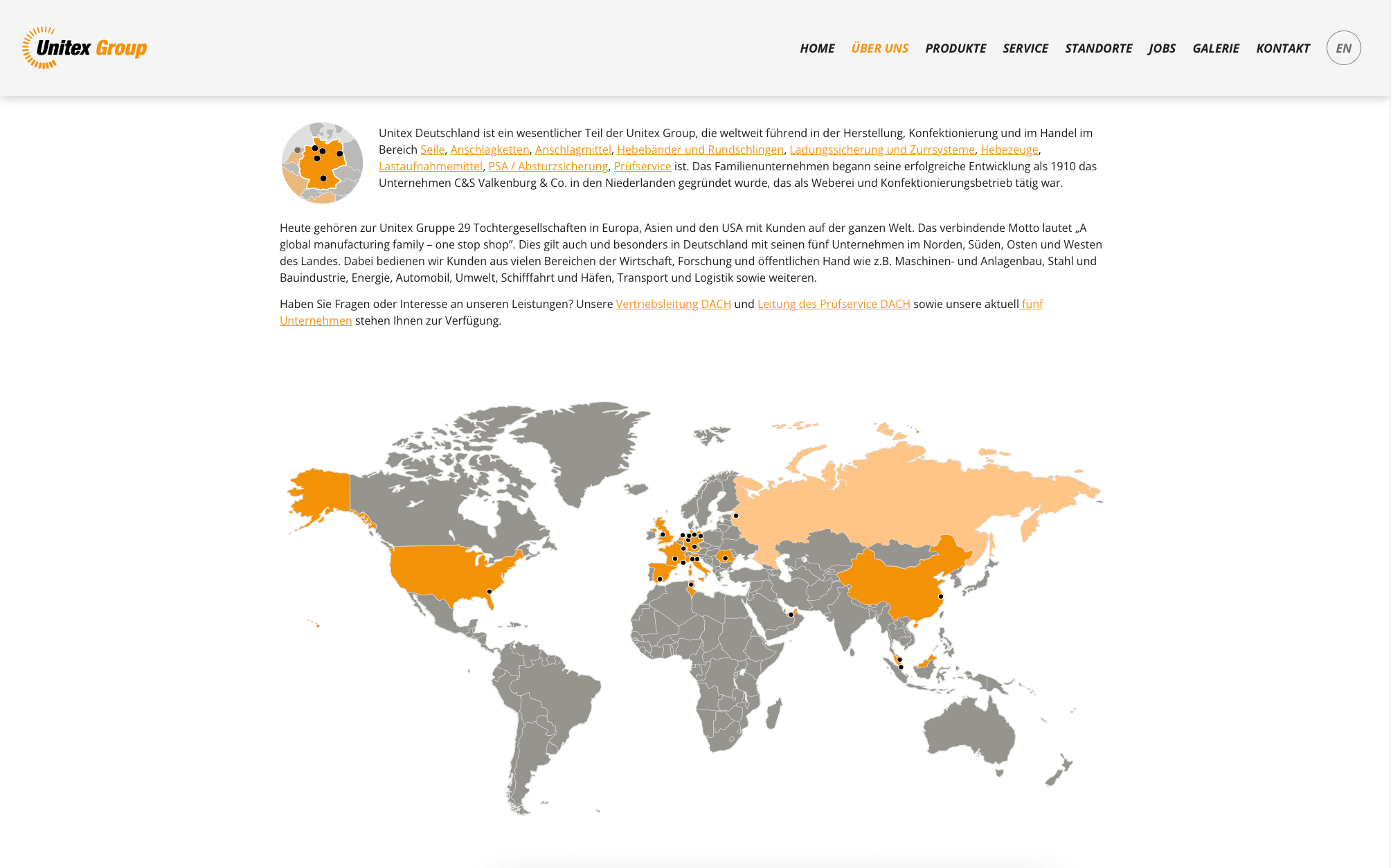Click the Germany map thumbnail

click(322, 163)
